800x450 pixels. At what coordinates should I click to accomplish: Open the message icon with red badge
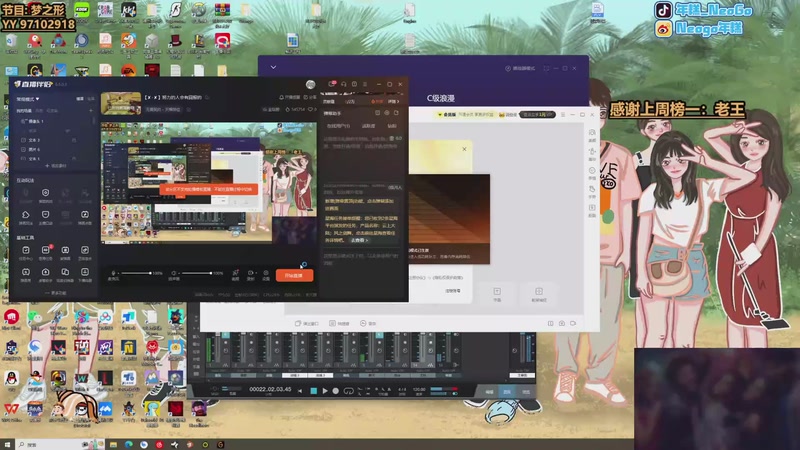point(332,84)
